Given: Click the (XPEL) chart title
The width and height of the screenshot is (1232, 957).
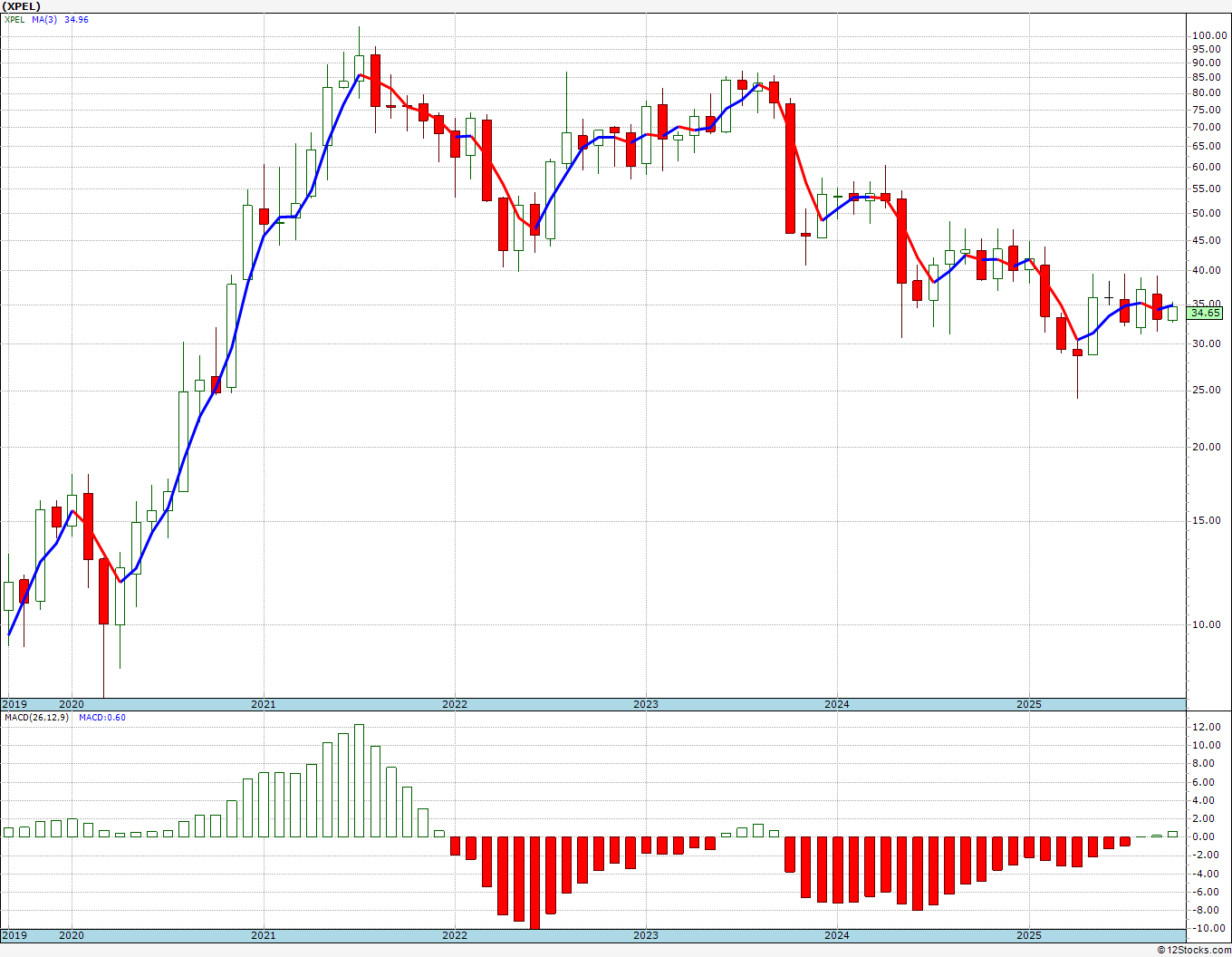Looking at the screenshot, I should pos(21,6).
